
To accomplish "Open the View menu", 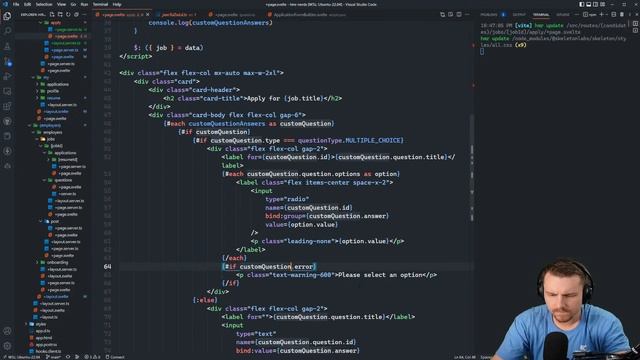I will pos(61,4).
